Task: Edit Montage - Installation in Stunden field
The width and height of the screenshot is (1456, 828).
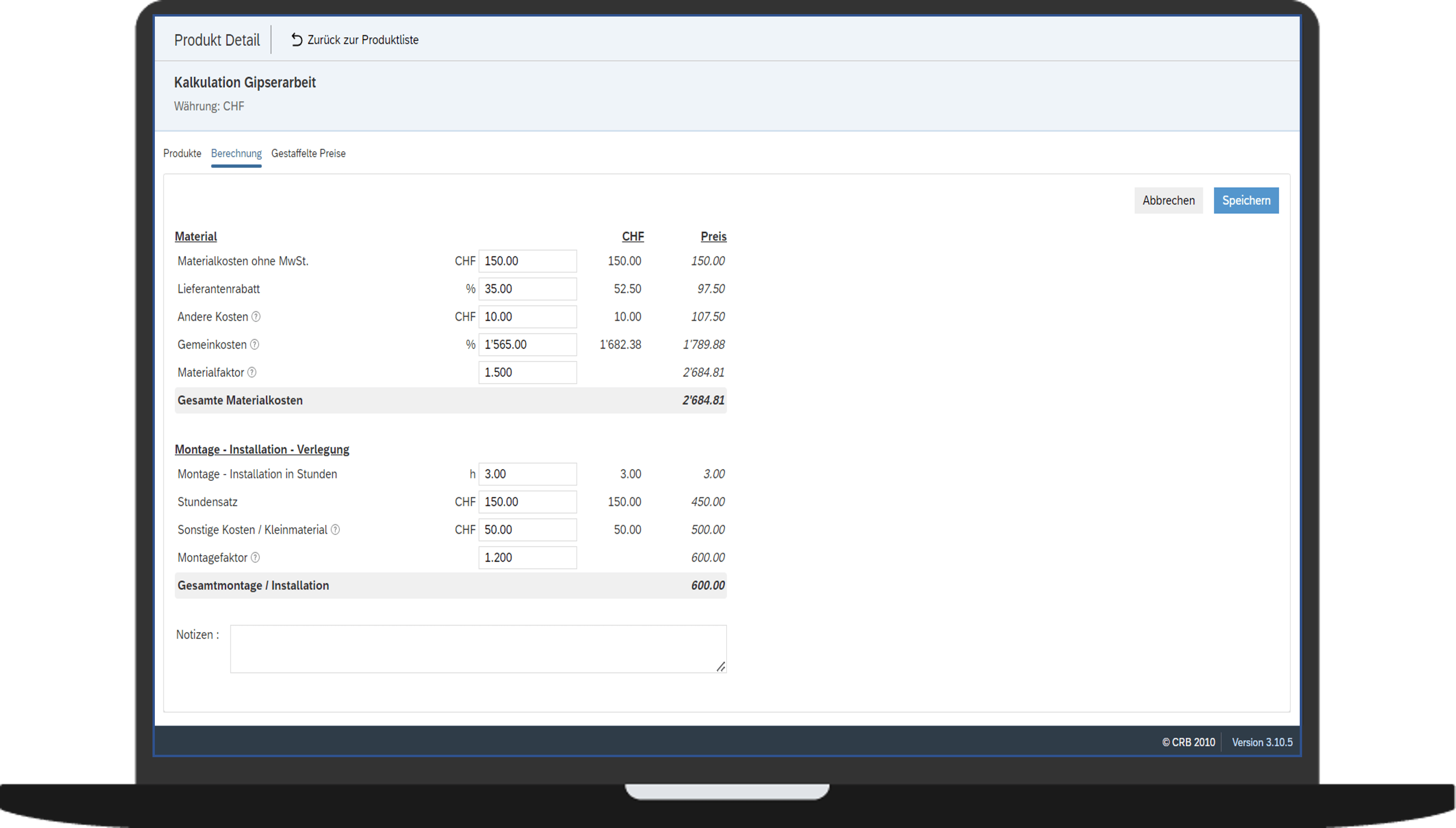Action: (527, 474)
